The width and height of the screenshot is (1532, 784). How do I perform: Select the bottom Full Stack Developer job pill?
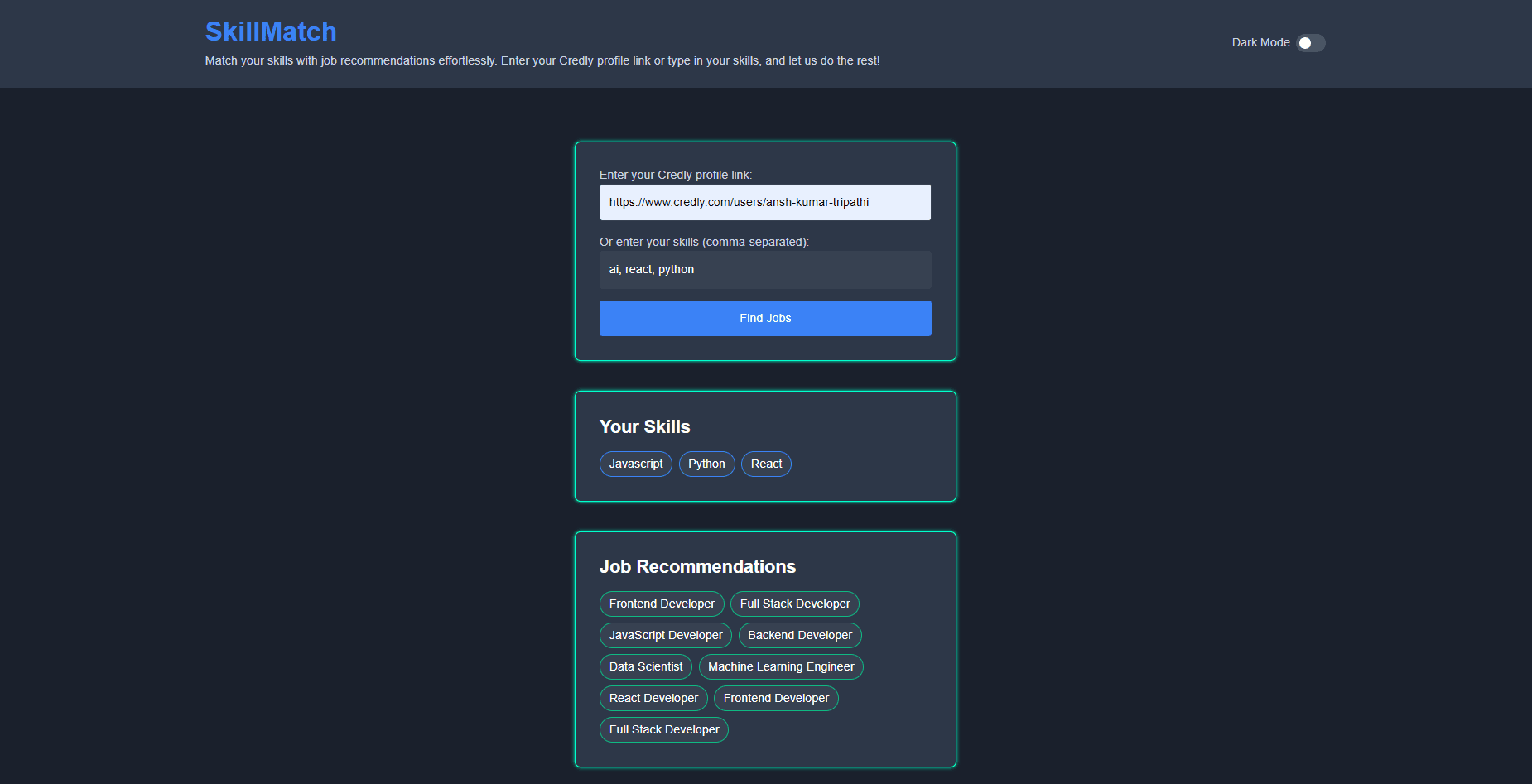coord(662,729)
